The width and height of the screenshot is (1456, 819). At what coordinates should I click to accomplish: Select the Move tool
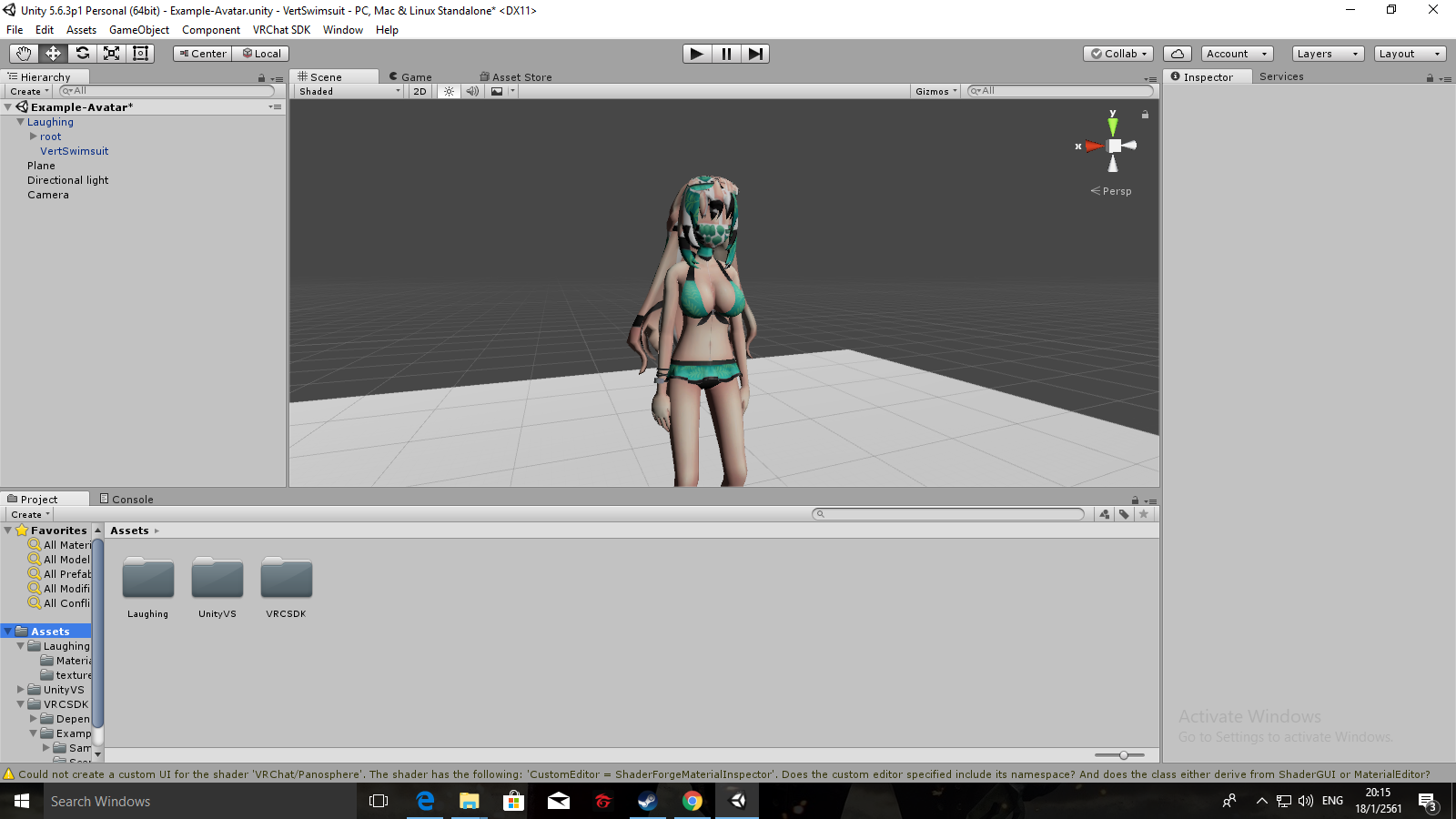coord(53,54)
